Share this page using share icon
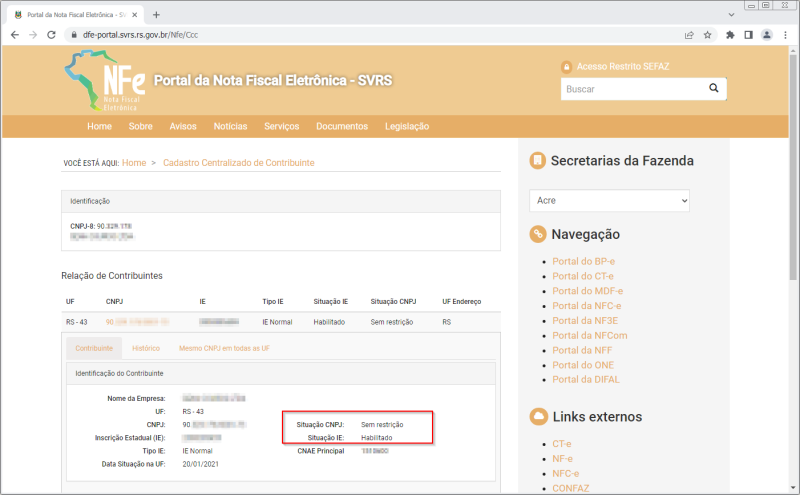Screen dimensions: 800x495 (x=689, y=35)
